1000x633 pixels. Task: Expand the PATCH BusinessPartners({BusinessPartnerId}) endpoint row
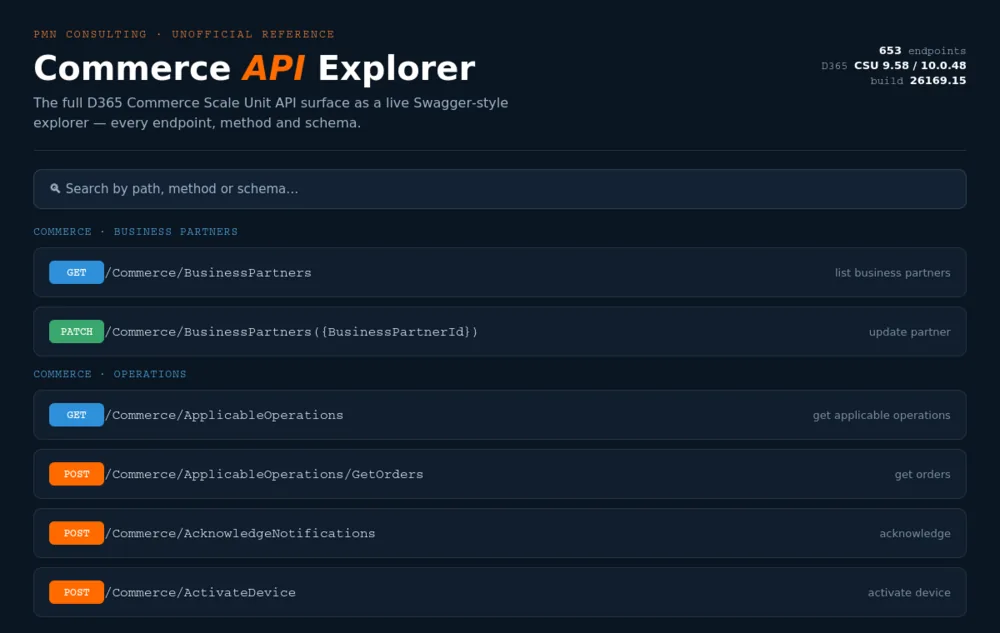[x=499, y=331]
